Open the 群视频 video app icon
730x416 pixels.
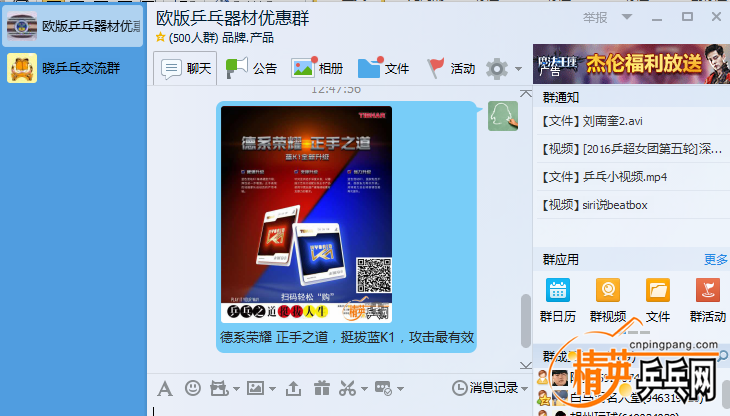tap(608, 290)
